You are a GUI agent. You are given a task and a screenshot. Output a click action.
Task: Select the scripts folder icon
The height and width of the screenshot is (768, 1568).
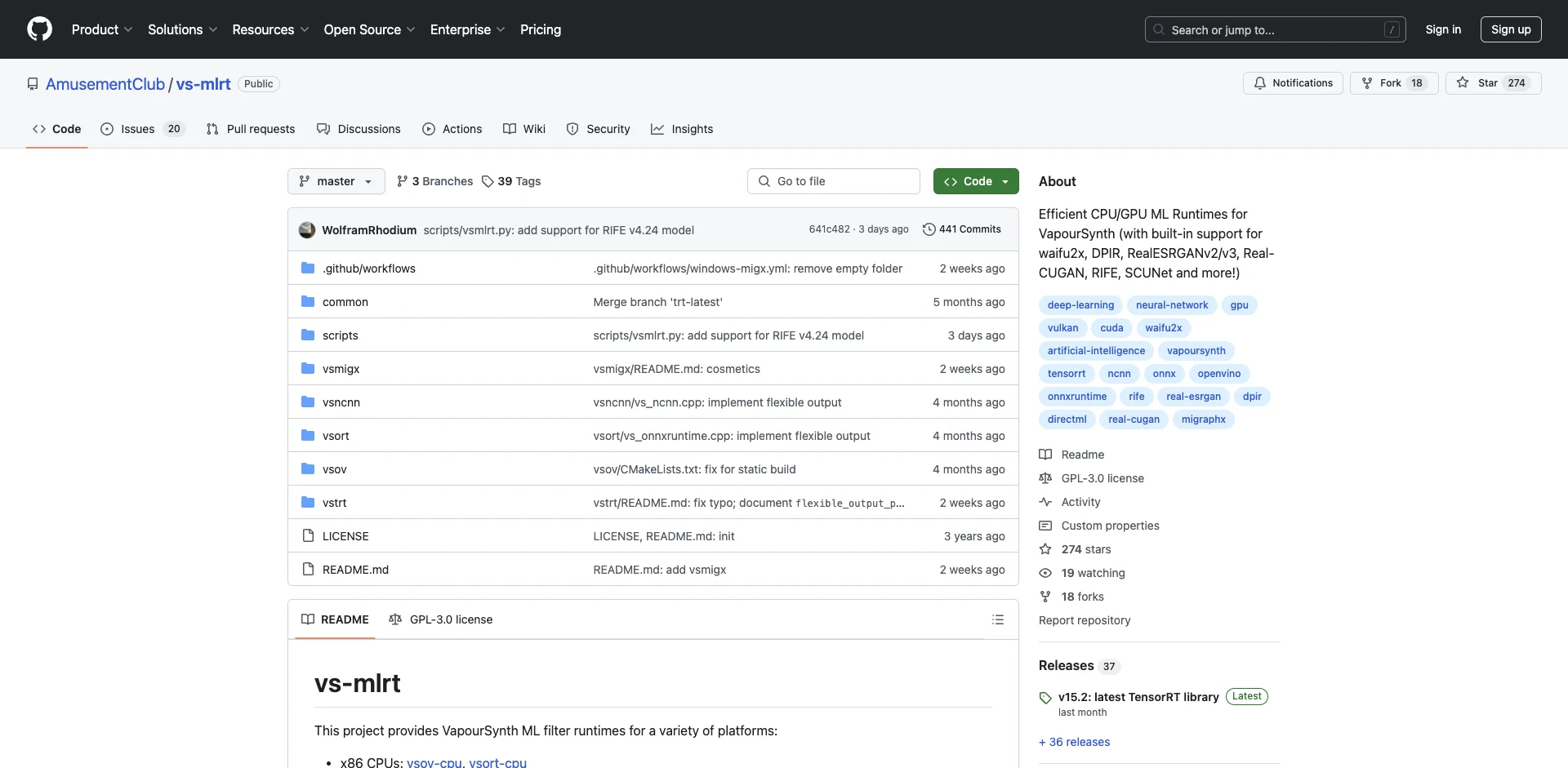click(308, 335)
